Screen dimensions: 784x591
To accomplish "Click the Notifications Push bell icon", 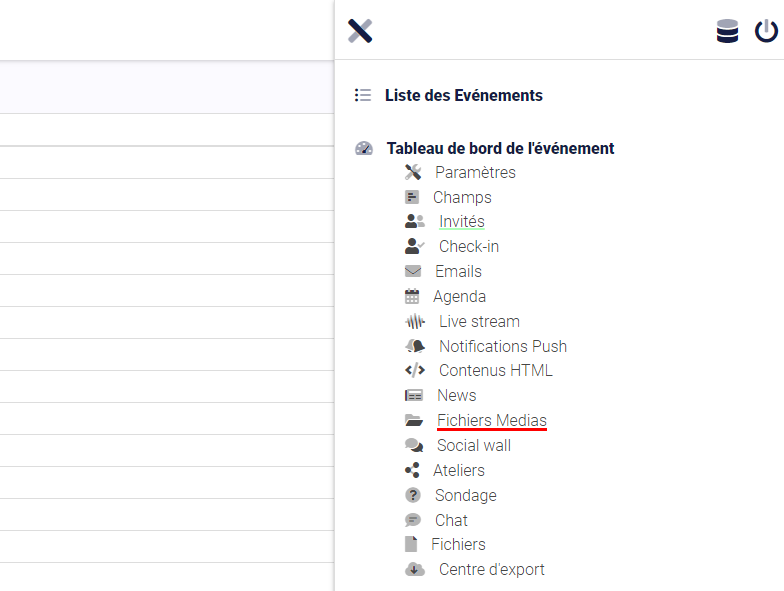I will (415, 346).
